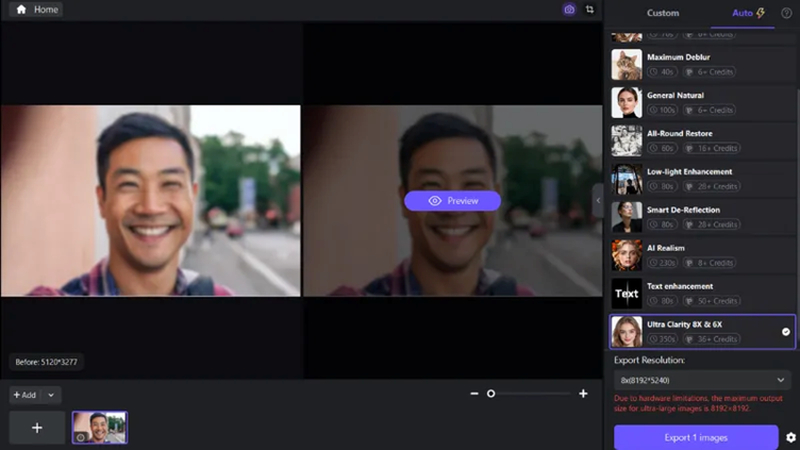
Task: Pick the All-Round Restore model
Action: click(x=702, y=141)
